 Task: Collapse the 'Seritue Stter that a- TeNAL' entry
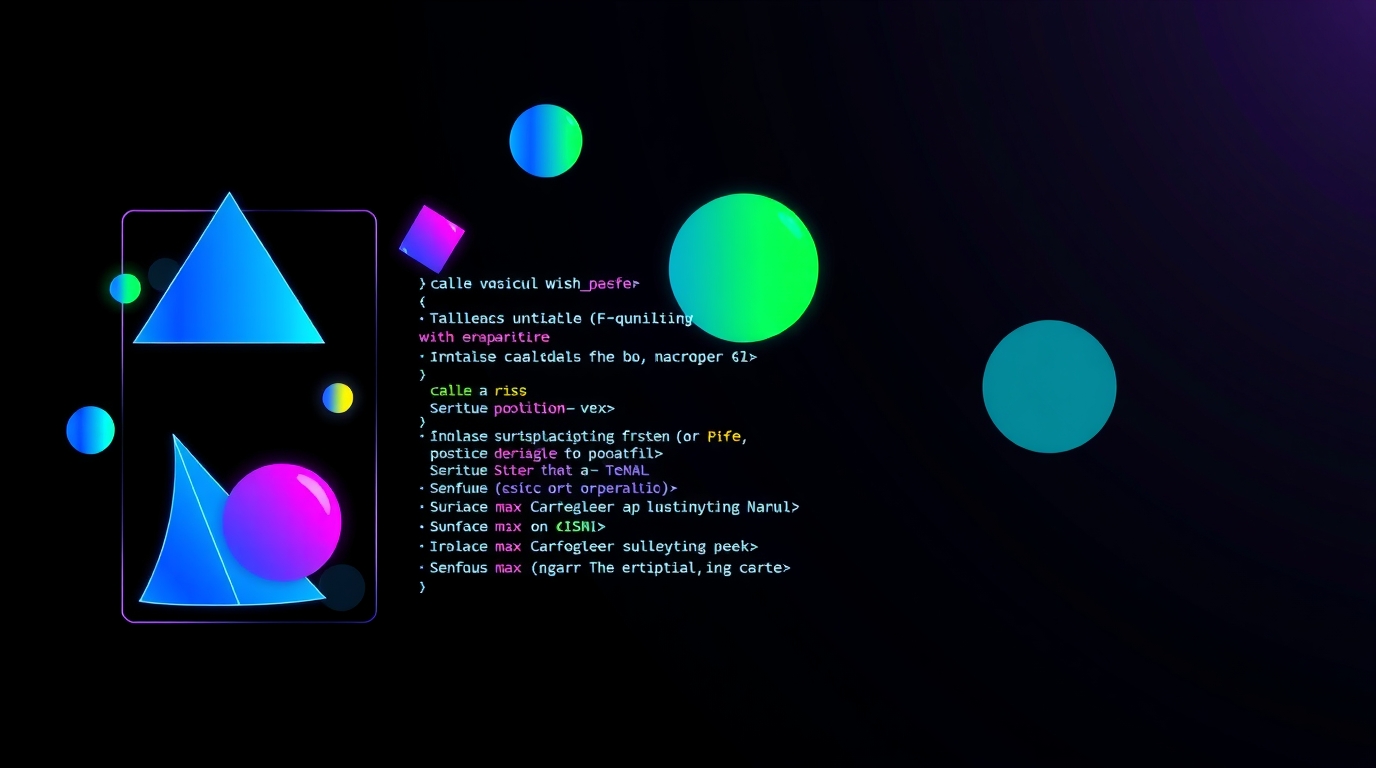(x=538, y=470)
